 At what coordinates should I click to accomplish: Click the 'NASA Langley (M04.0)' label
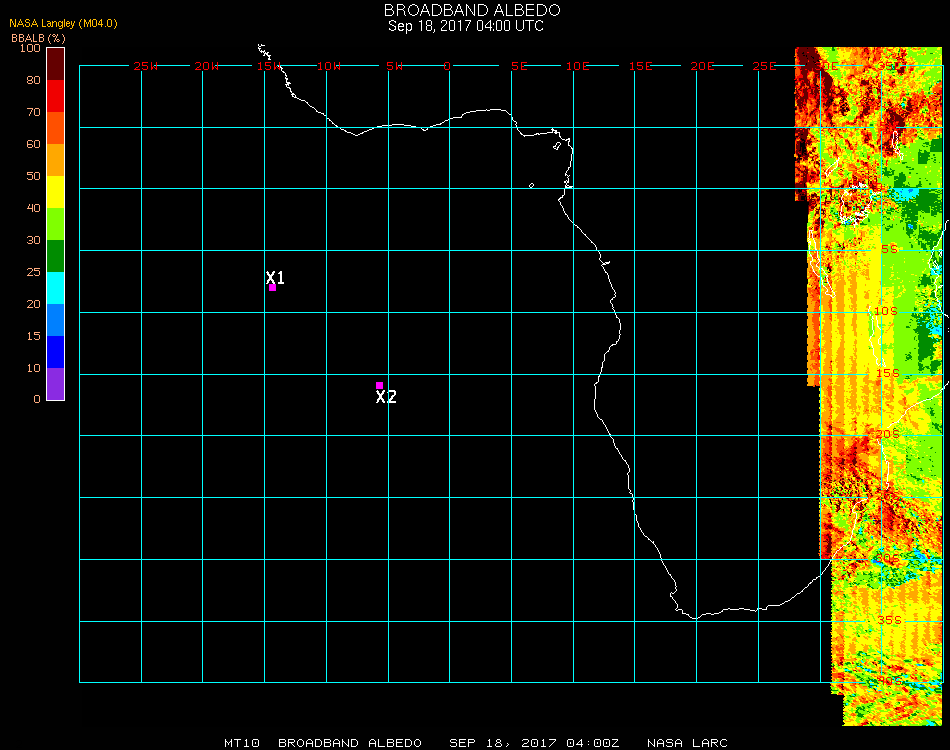[x=63, y=24]
